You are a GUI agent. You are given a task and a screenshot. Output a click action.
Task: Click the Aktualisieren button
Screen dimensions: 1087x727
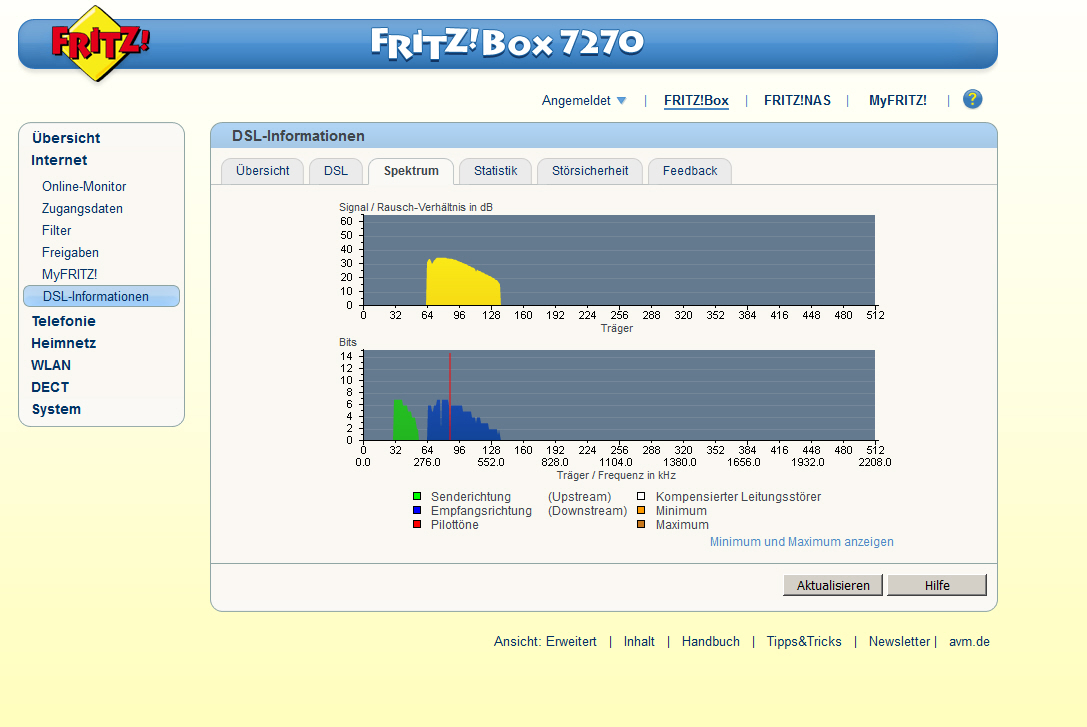(833, 585)
